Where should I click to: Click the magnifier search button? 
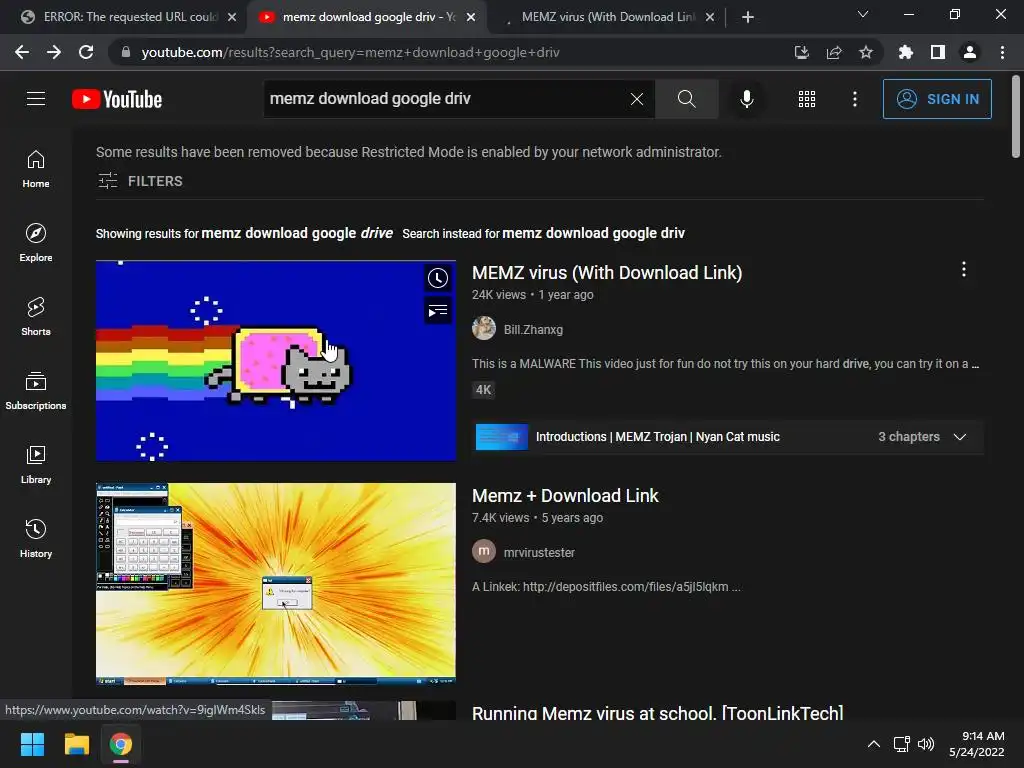coord(686,99)
